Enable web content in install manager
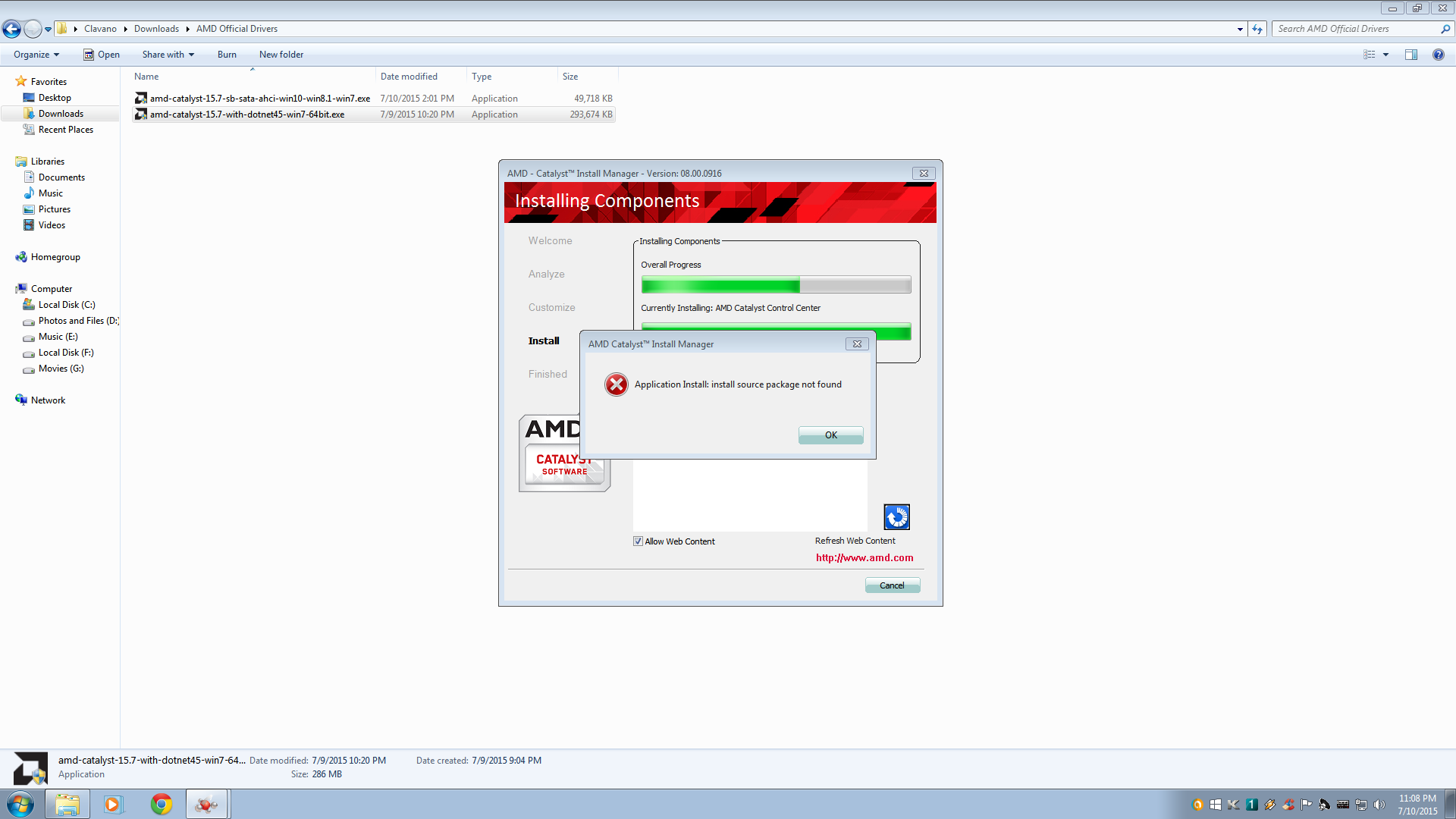 pyautogui.click(x=638, y=540)
